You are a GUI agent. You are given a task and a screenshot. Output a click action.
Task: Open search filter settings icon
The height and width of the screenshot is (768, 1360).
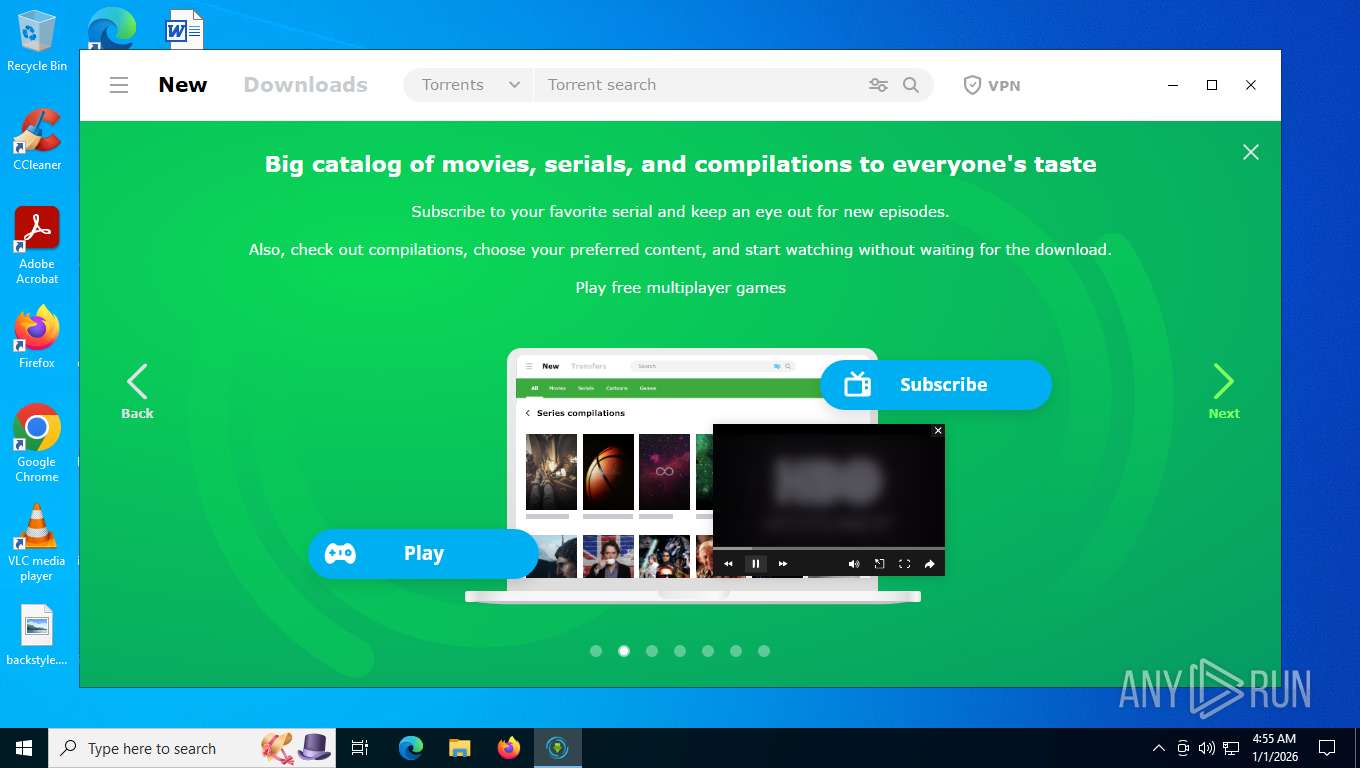tap(878, 85)
